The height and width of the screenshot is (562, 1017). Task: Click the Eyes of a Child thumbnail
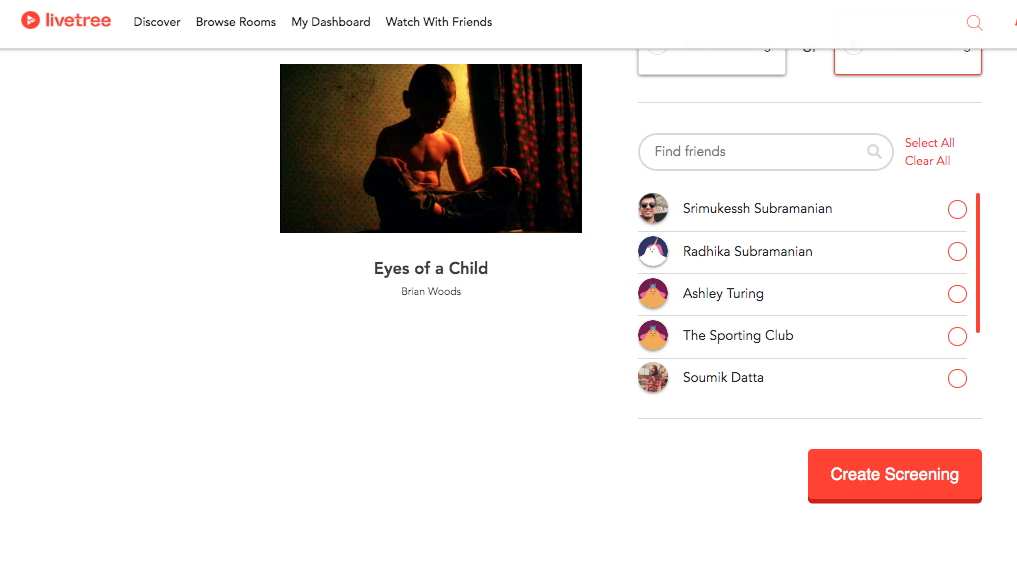pos(431,148)
